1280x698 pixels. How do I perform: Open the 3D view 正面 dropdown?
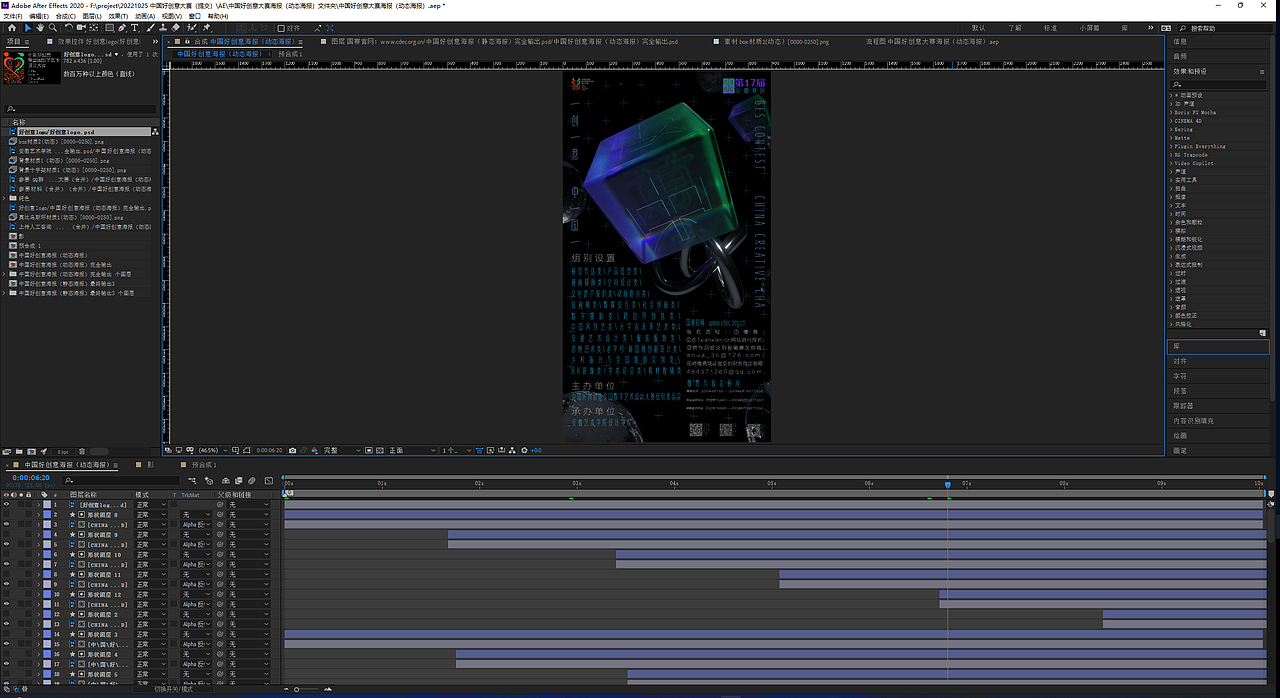coord(412,451)
